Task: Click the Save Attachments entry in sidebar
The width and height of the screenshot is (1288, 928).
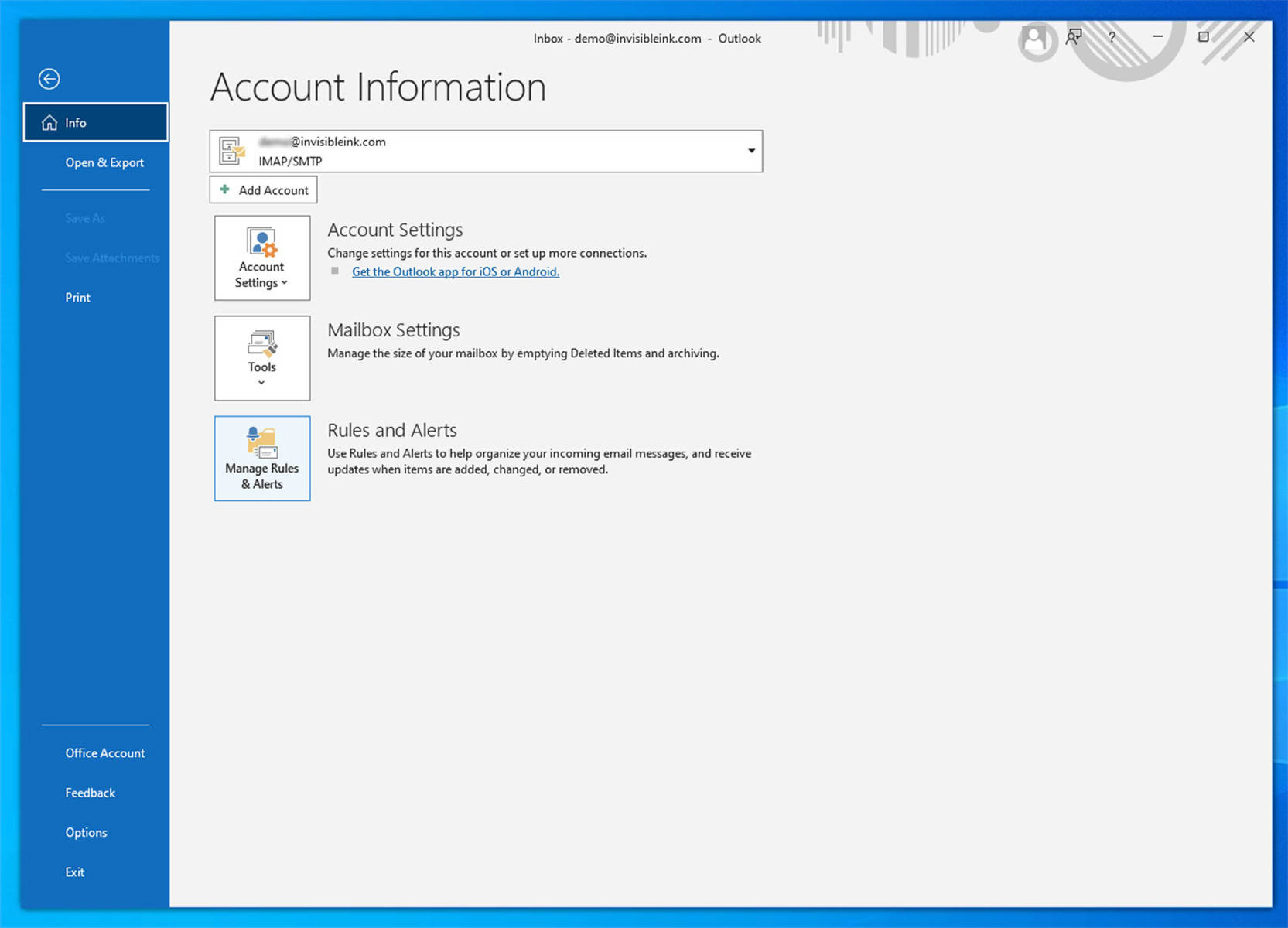Action: coord(112,258)
